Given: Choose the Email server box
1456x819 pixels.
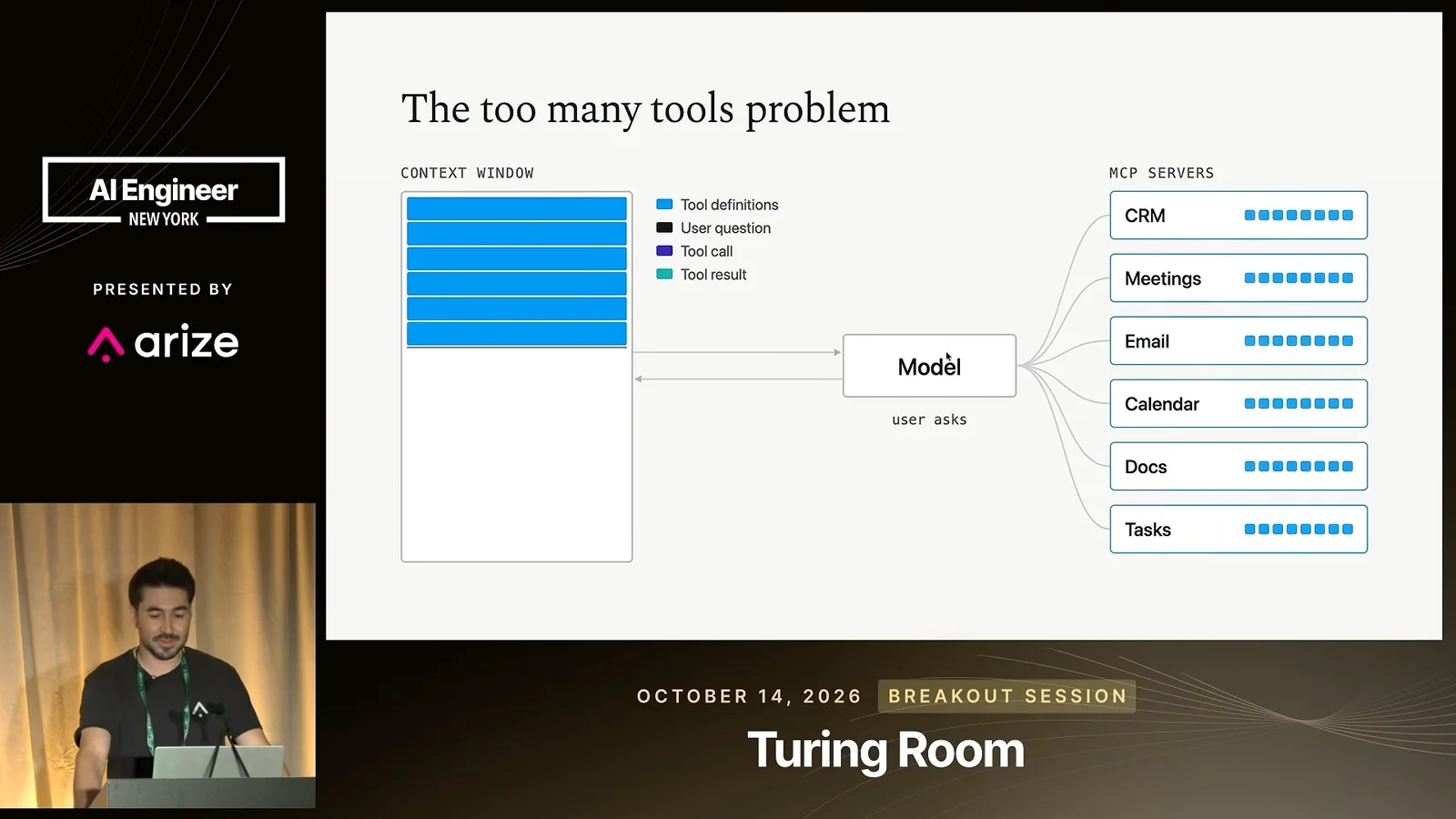Looking at the screenshot, I should 1239,341.
